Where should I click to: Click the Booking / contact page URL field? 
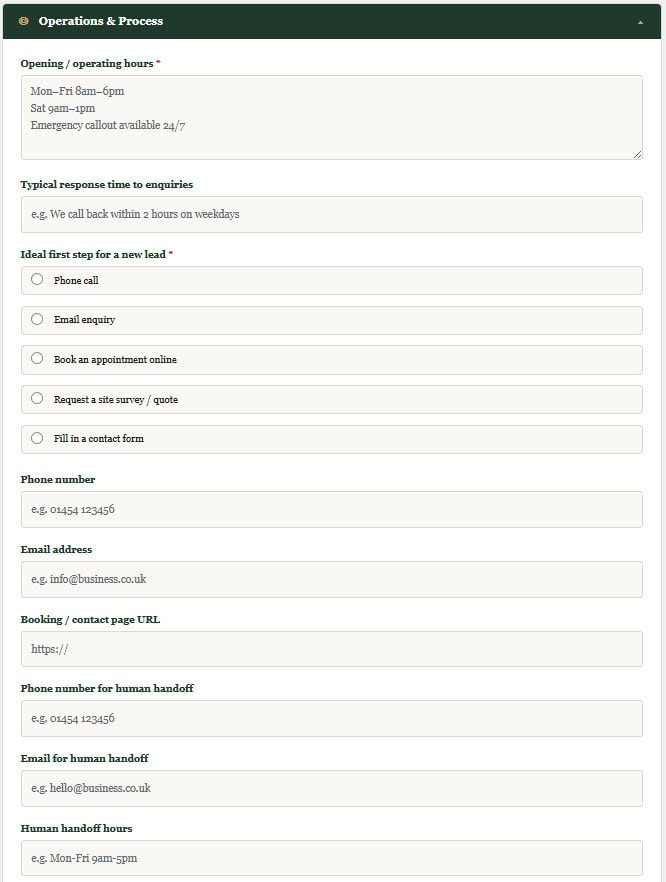pyautogui.click(x=331, y=649)
